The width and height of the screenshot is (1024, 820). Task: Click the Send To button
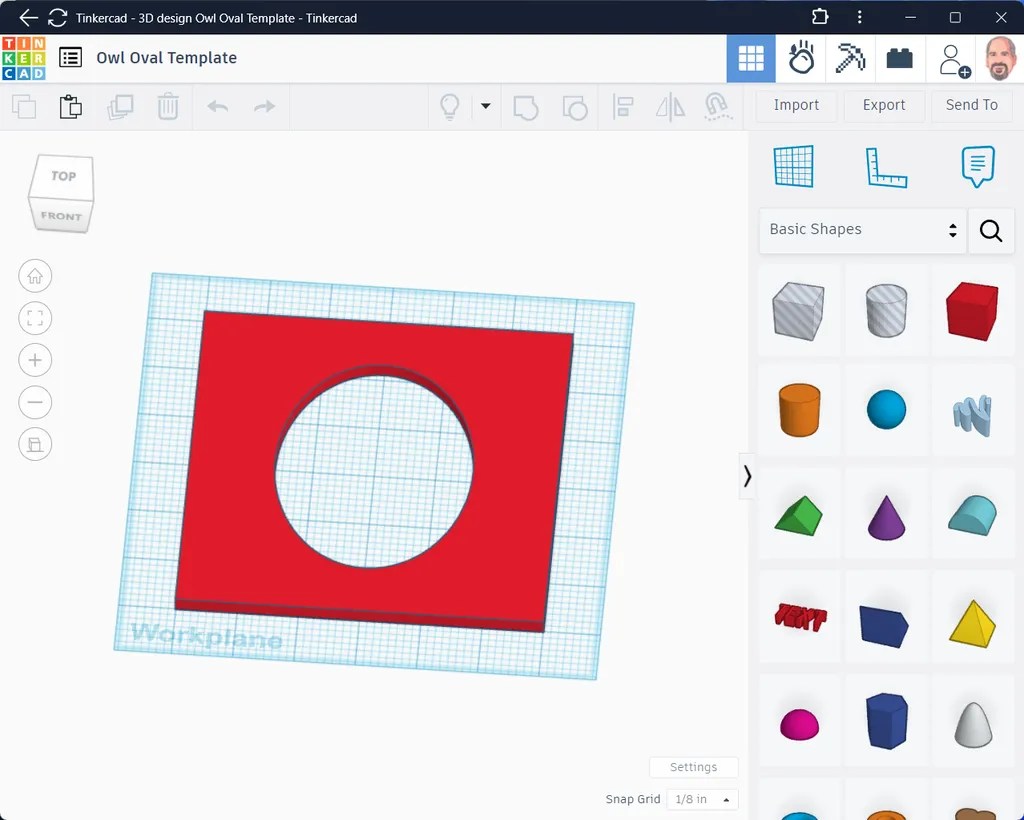pos(971,105)
